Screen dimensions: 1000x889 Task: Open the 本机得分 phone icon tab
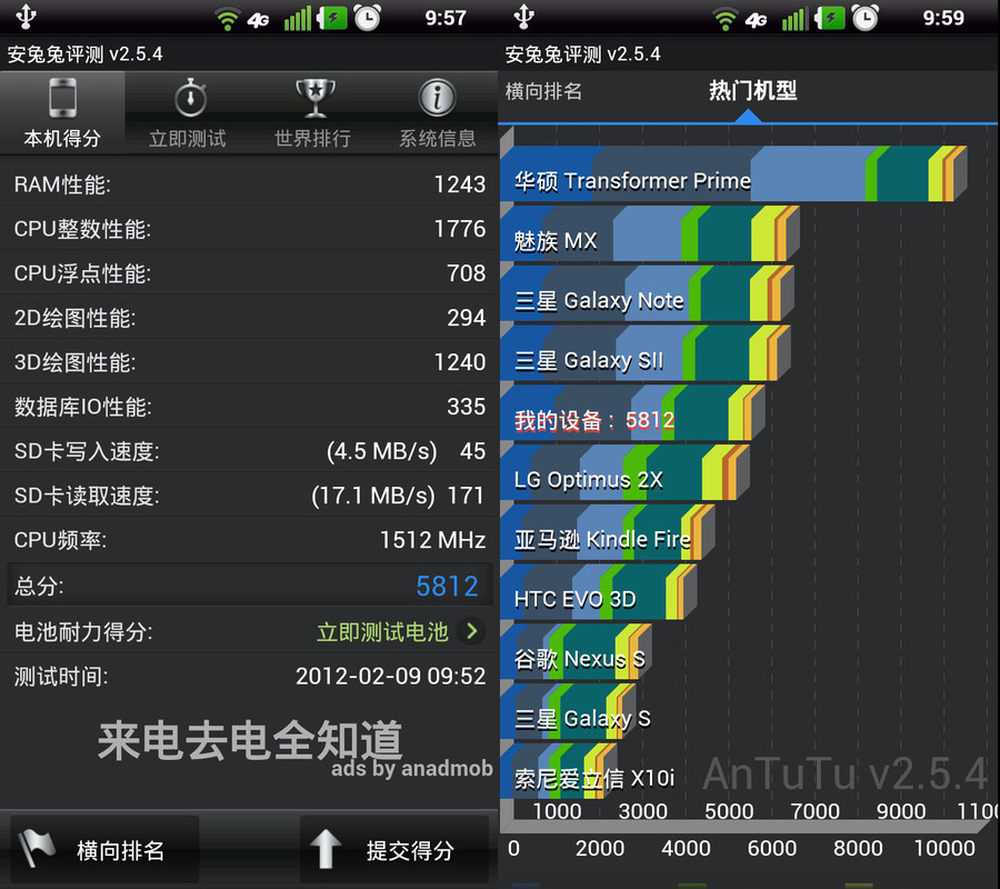pyautogui.click(x=62, y=98)
